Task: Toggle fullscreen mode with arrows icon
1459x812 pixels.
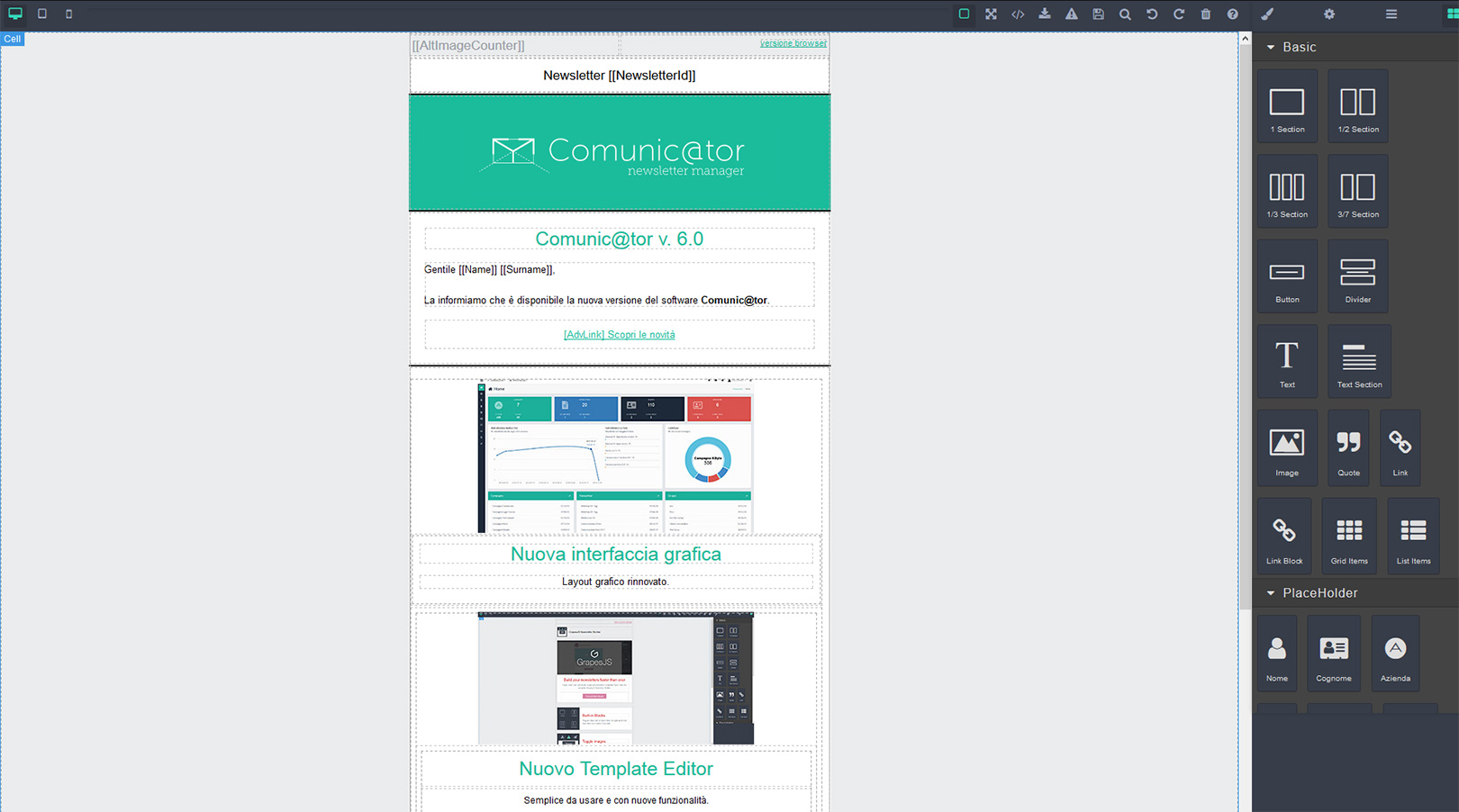Action: pyautogui.click(x=991, y=14)
